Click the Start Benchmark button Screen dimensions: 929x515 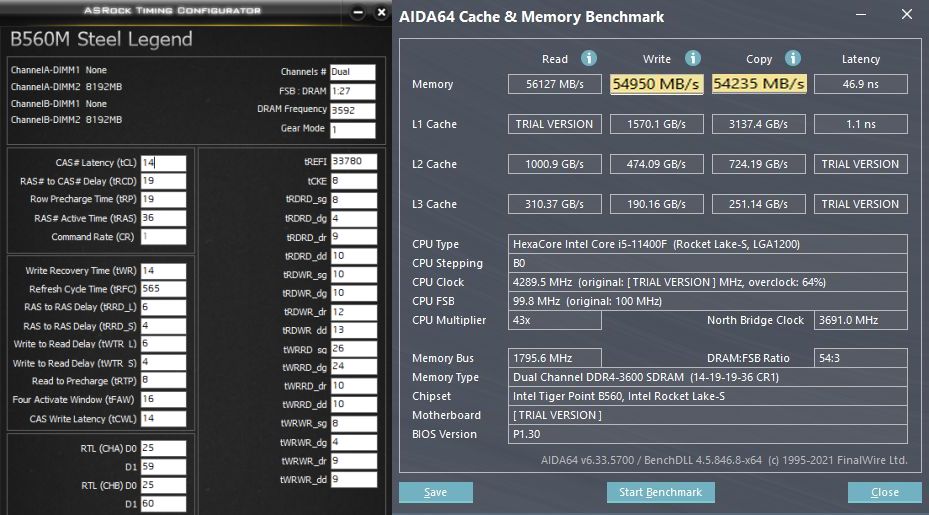(661, 492)
